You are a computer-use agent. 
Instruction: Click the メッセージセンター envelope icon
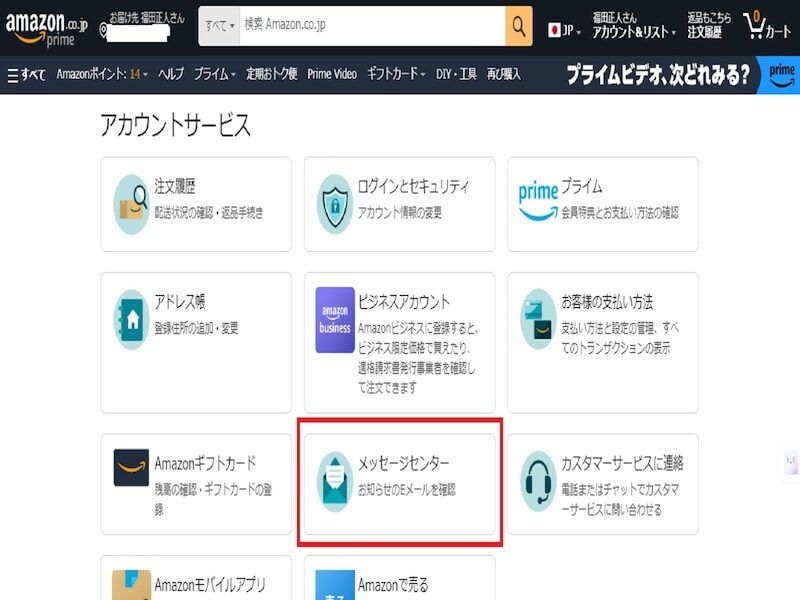click(335, 482)
